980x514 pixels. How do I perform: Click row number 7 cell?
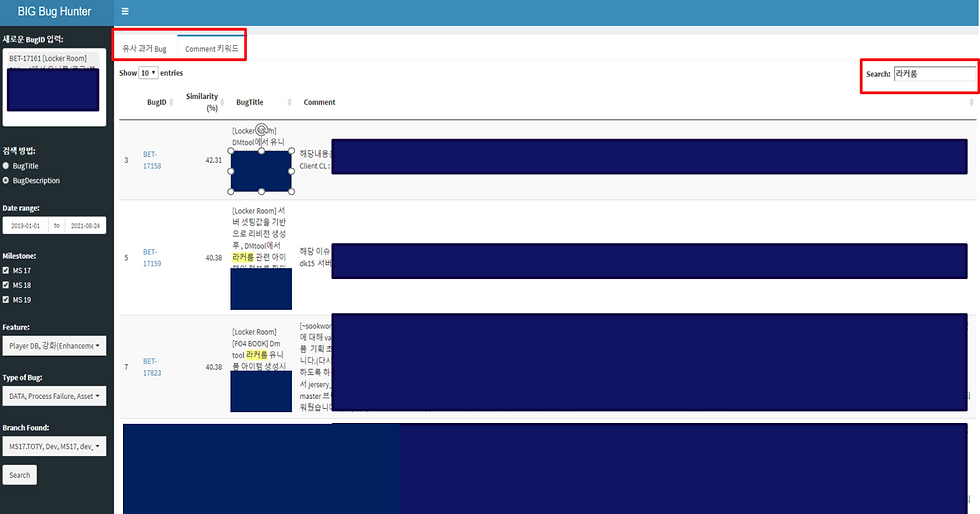(126, 367)
